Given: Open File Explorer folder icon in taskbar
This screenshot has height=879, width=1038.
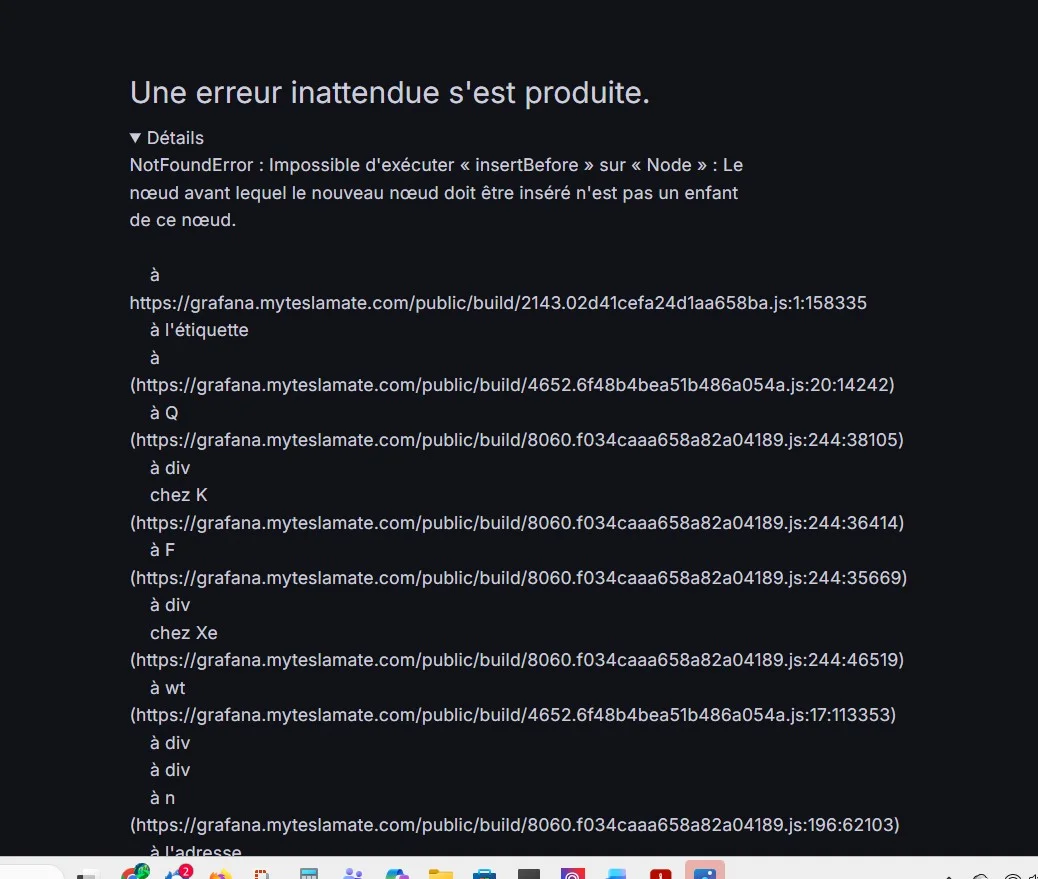Looking at the screenshot, I should pyautogui.click(x=441, y=873).
